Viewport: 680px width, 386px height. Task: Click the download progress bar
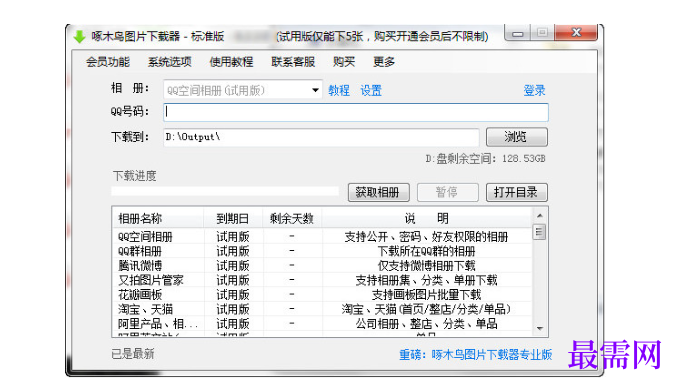(x=225, y=191)
